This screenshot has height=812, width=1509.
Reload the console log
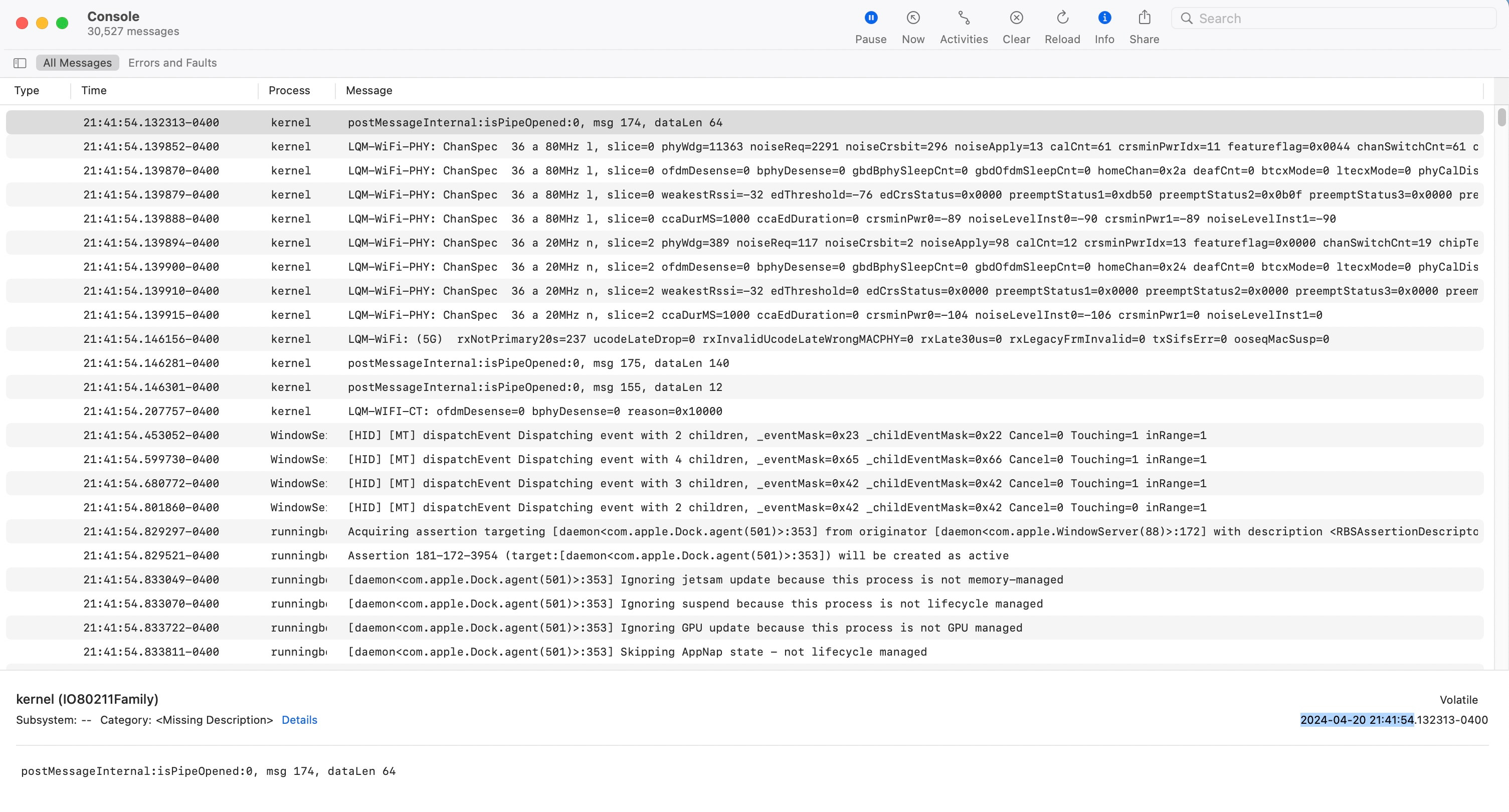1062,18
